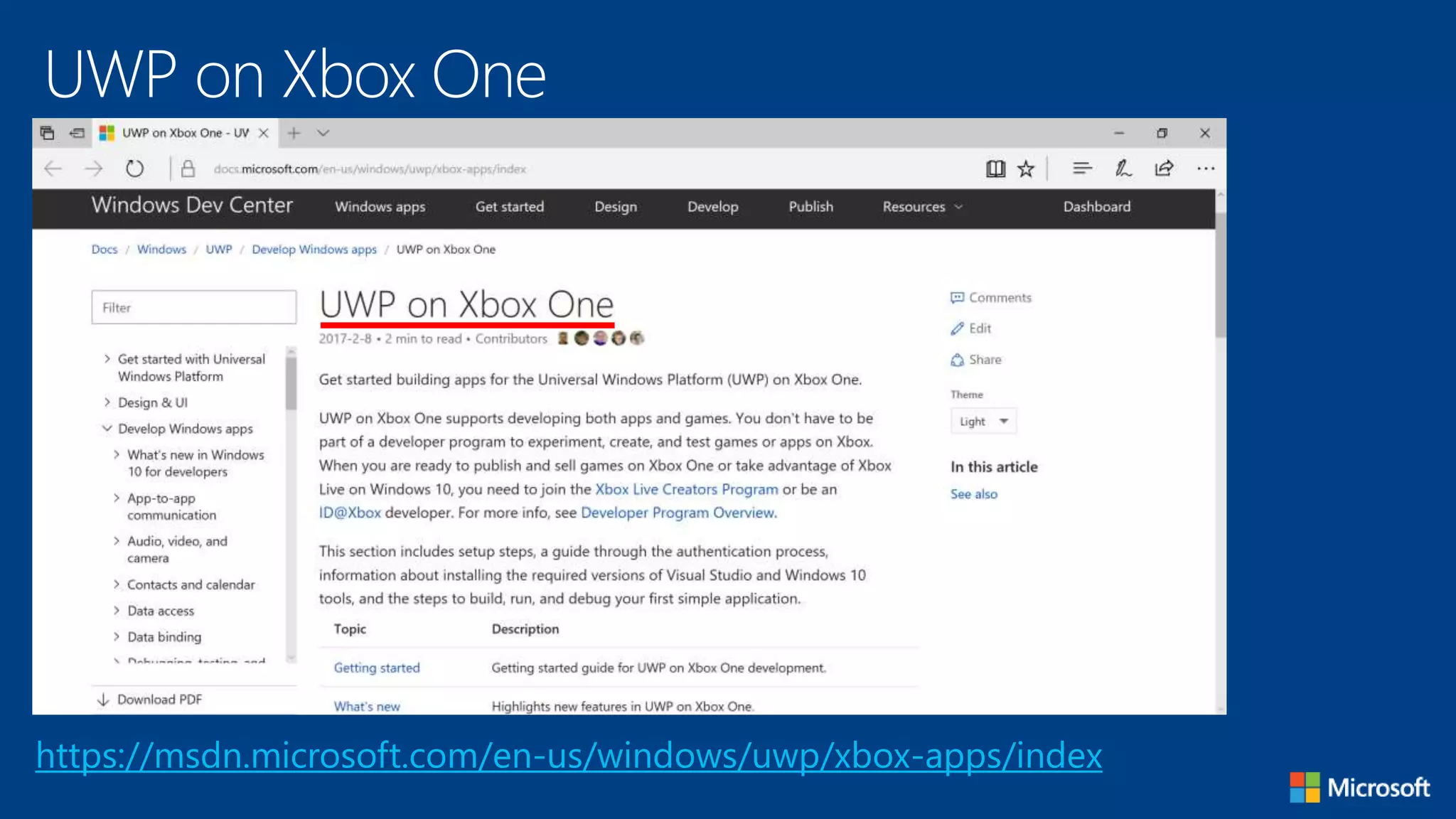Viewport: 1456px width, 819px height.
Task: Click the Windows breadcrumb link
Action: click(161, 250)
